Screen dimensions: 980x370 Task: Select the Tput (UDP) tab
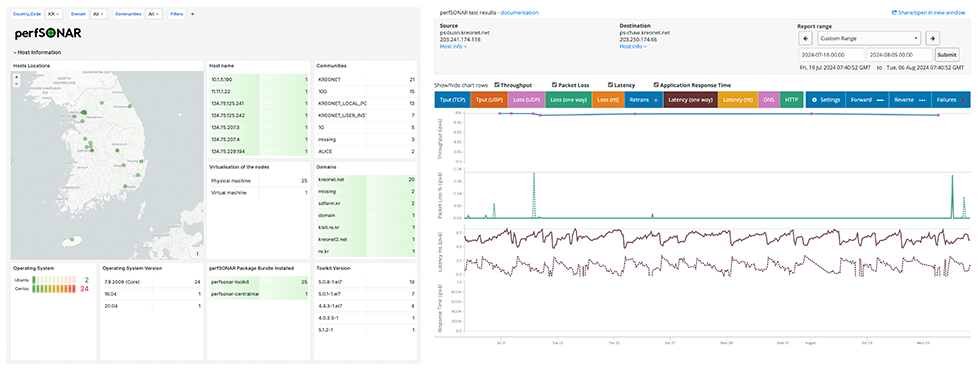488,99
